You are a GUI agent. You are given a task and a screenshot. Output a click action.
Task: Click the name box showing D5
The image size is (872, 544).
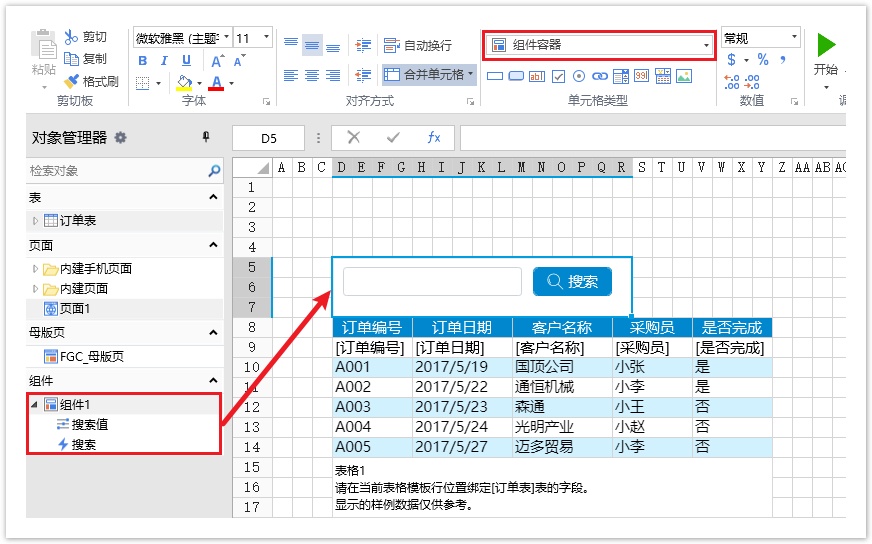pos(269,138)
